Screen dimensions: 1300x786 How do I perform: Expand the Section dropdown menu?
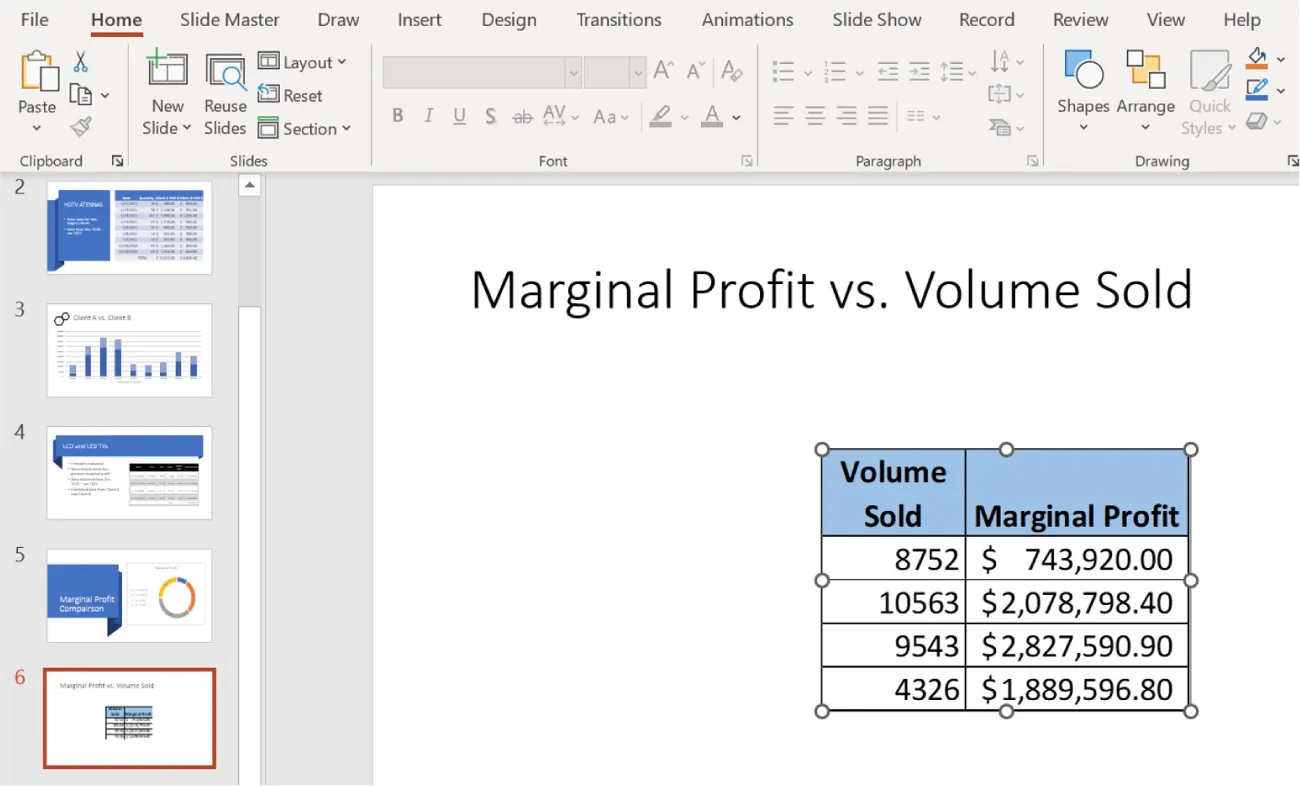pyautogui.click(x=304, y=129)
